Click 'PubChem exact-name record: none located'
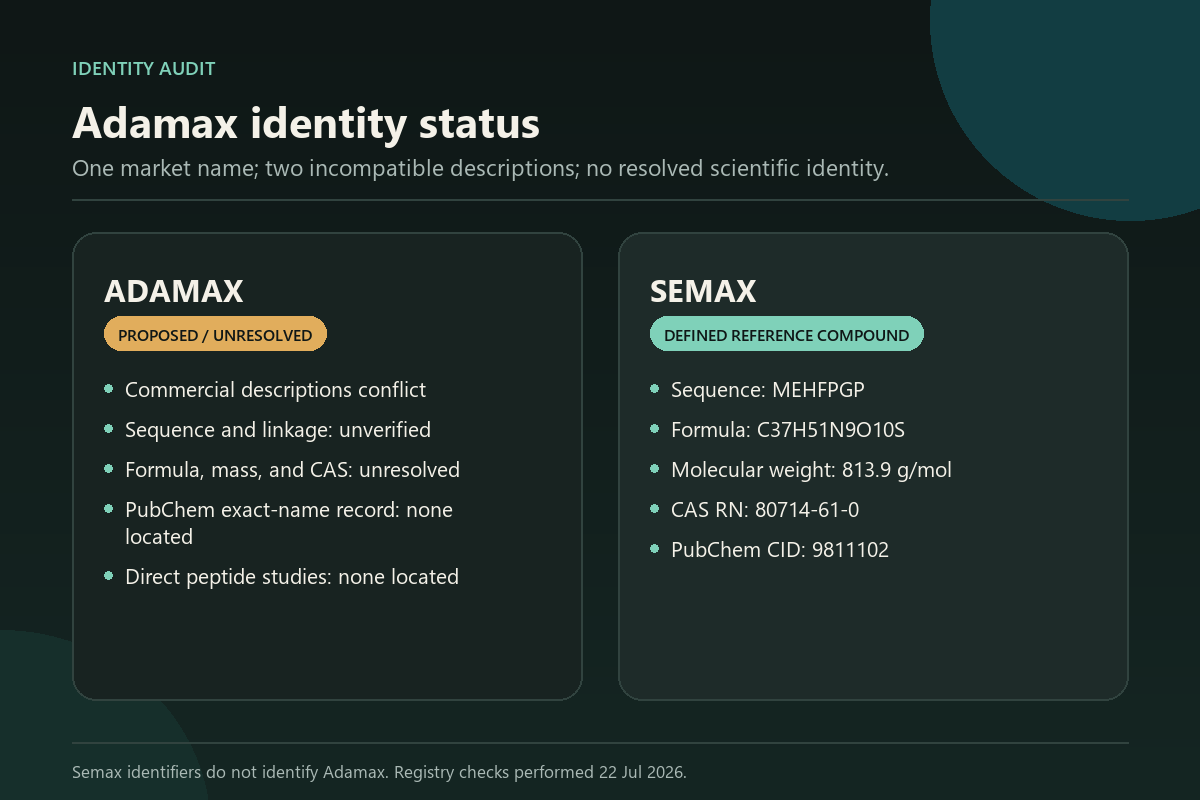1200x800 pixels. [x=289, y=523]
